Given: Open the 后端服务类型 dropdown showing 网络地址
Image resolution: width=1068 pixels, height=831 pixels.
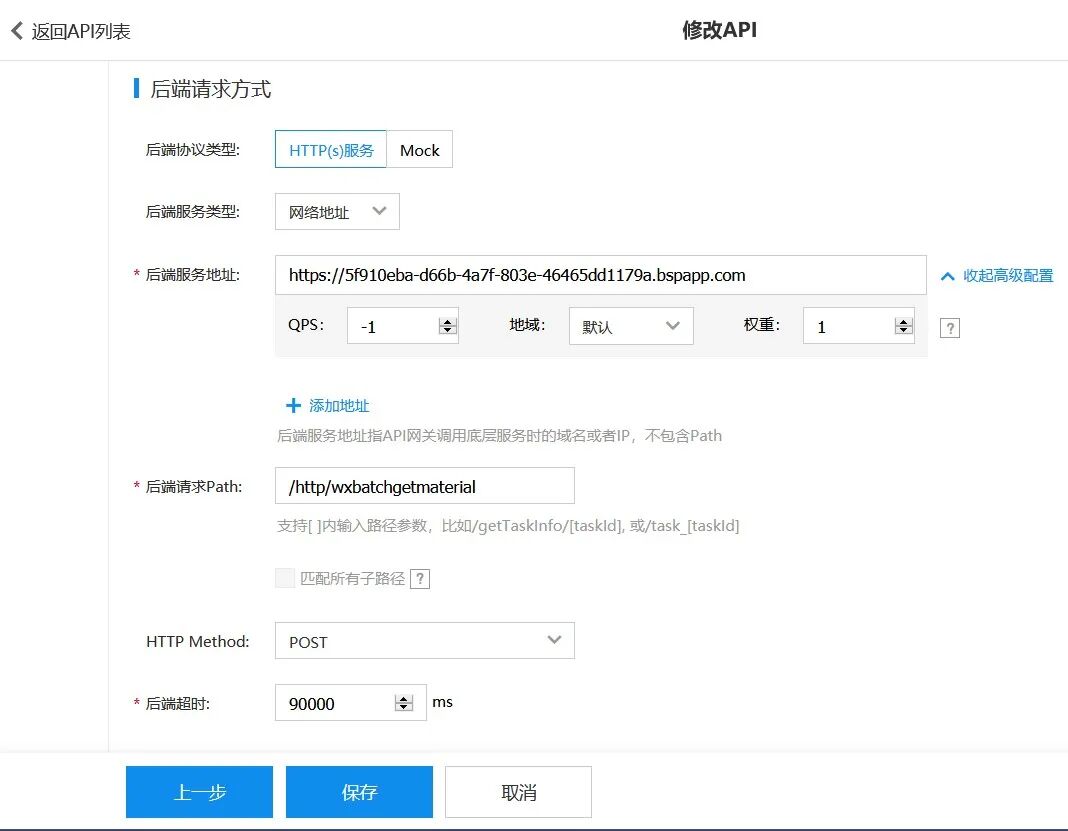Looking at the screenshot, I should click(x=336, y=211).
